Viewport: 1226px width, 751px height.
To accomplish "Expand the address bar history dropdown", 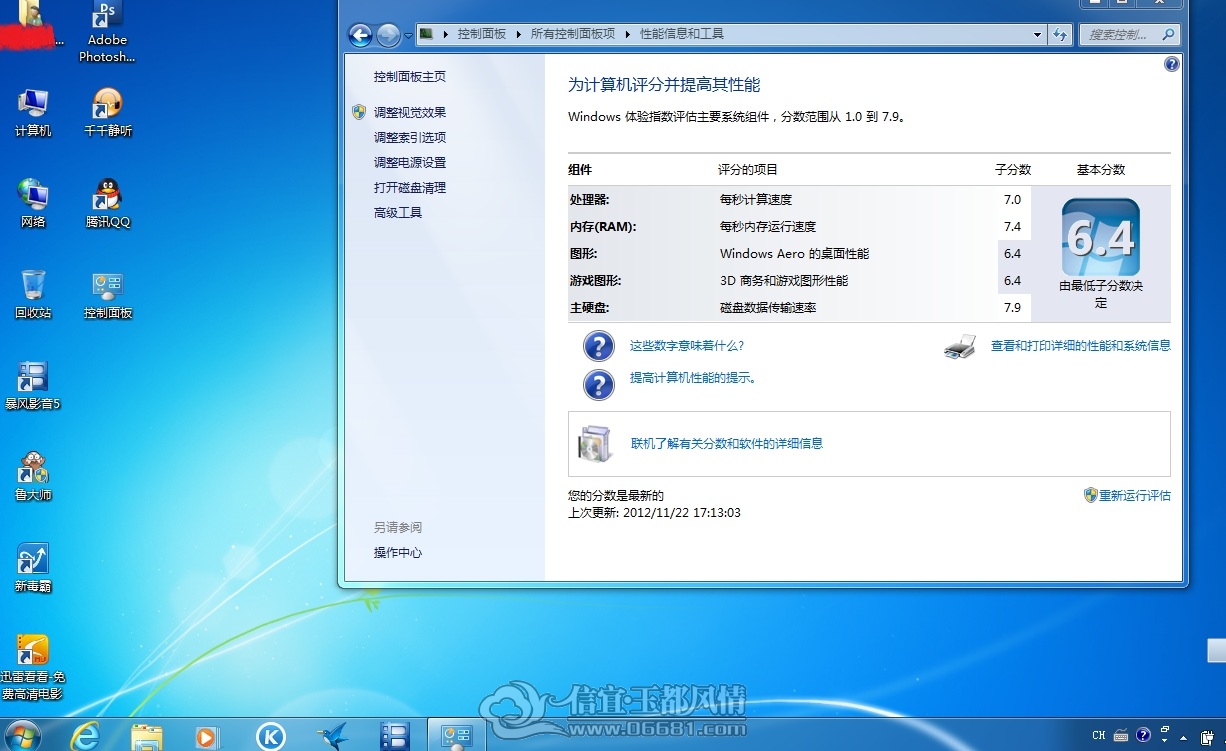I will (1038, 34).
